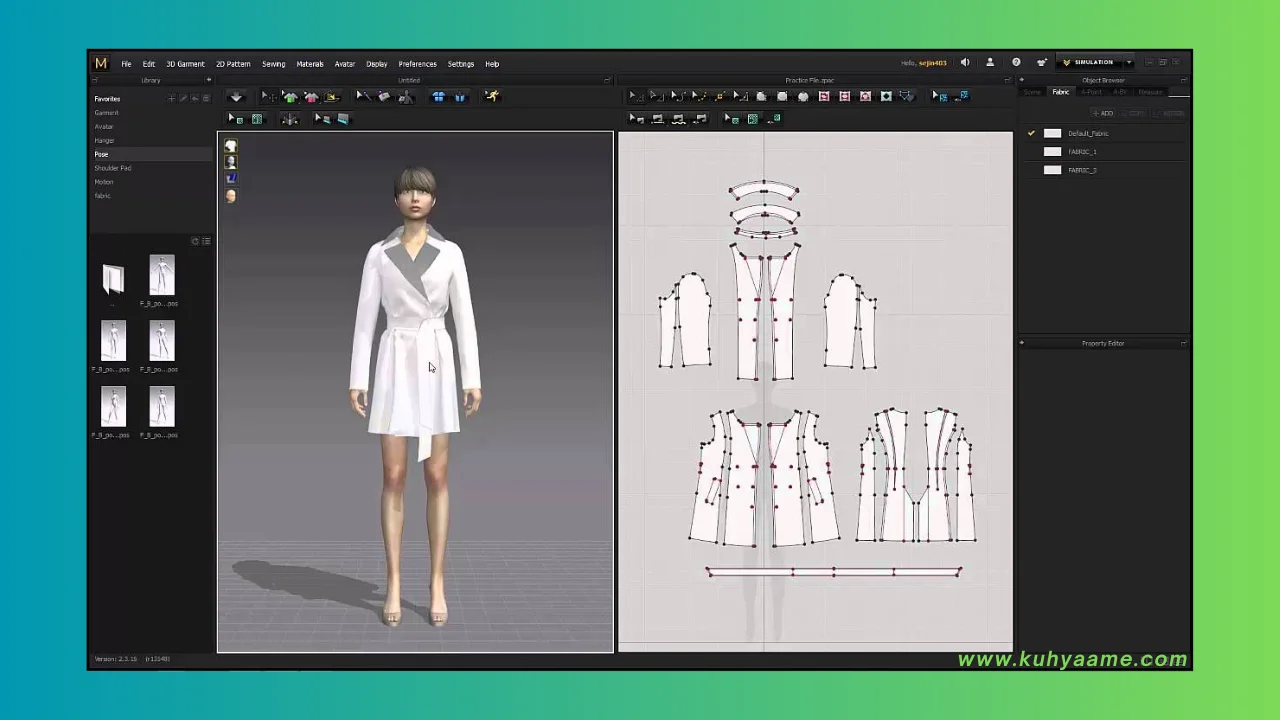Click the FABRIC_3 color swatch
Viewport: 1280px width, 720px height.
click(x=1052, y=170)
